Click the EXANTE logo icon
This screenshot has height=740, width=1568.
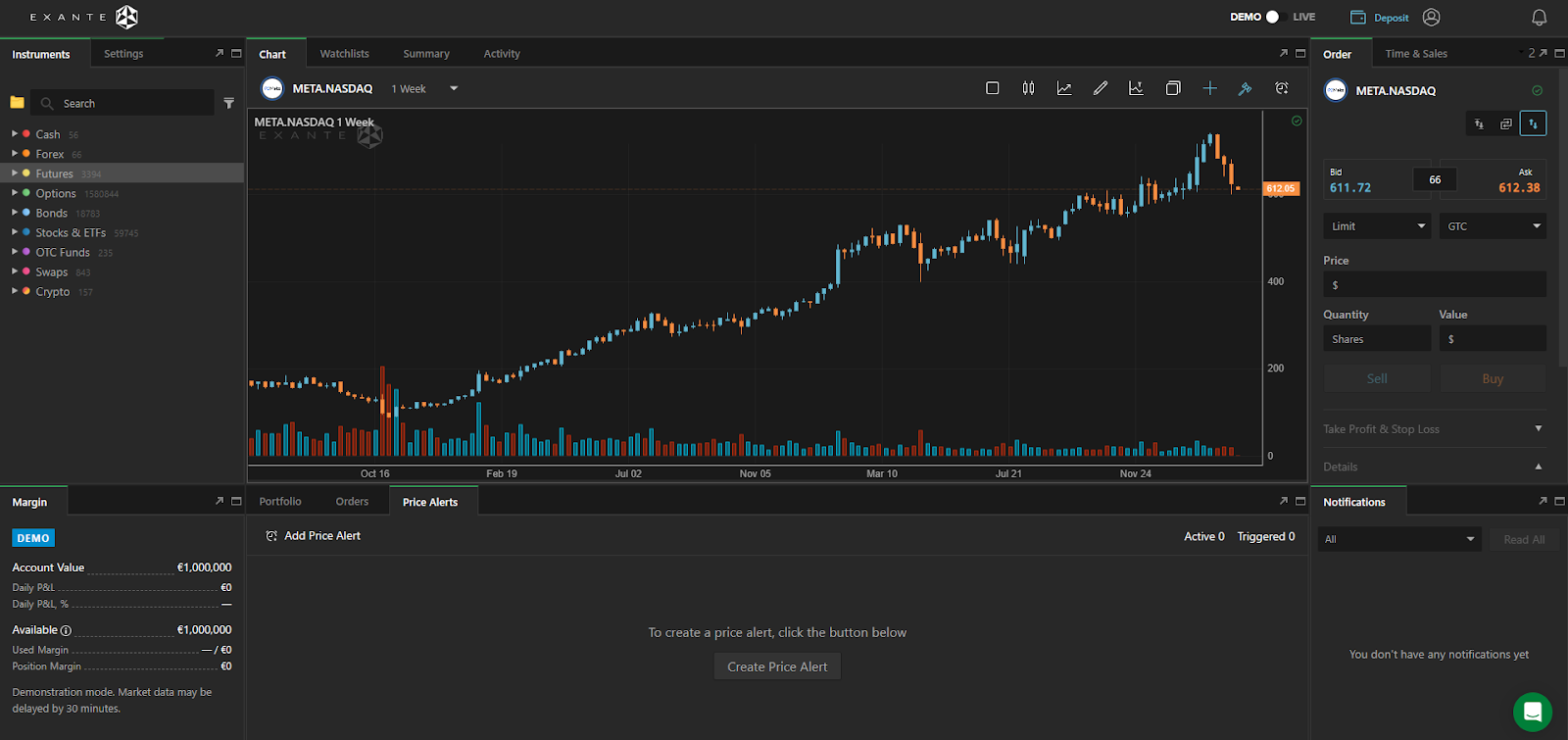click(126, 17)
